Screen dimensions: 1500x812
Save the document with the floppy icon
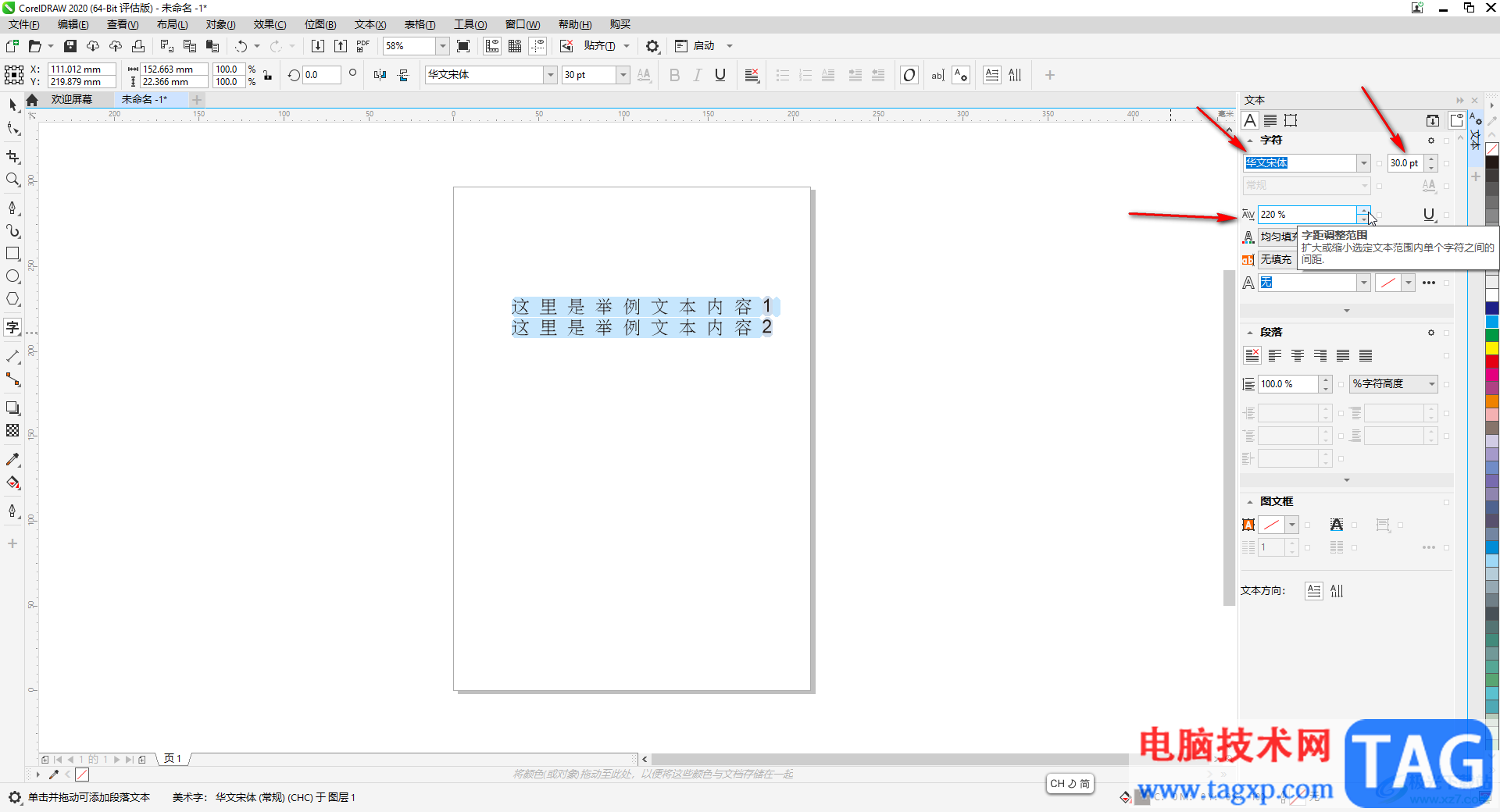point(70,46)
